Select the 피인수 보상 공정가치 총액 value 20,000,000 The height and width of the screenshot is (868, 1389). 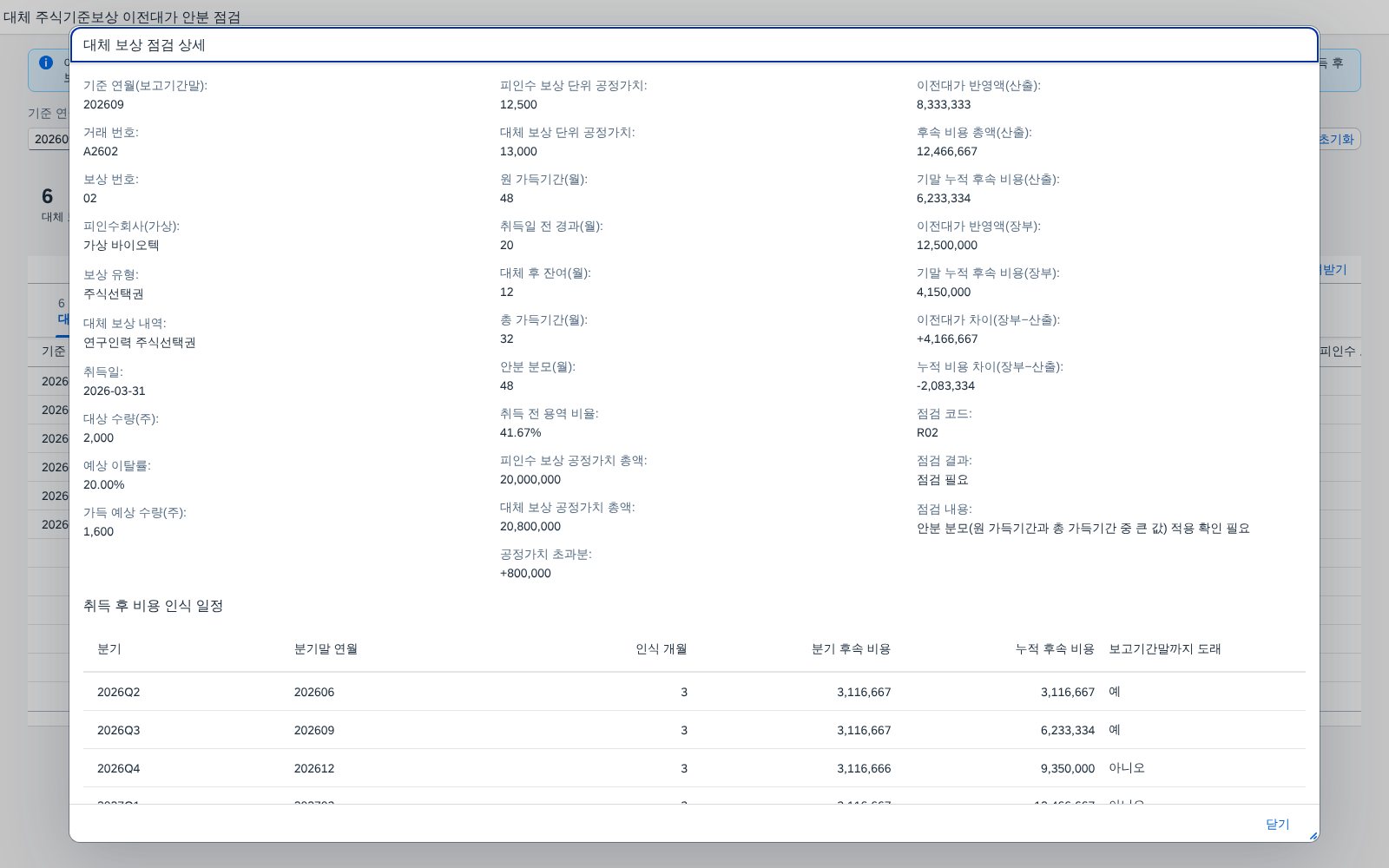coord(530,479)
